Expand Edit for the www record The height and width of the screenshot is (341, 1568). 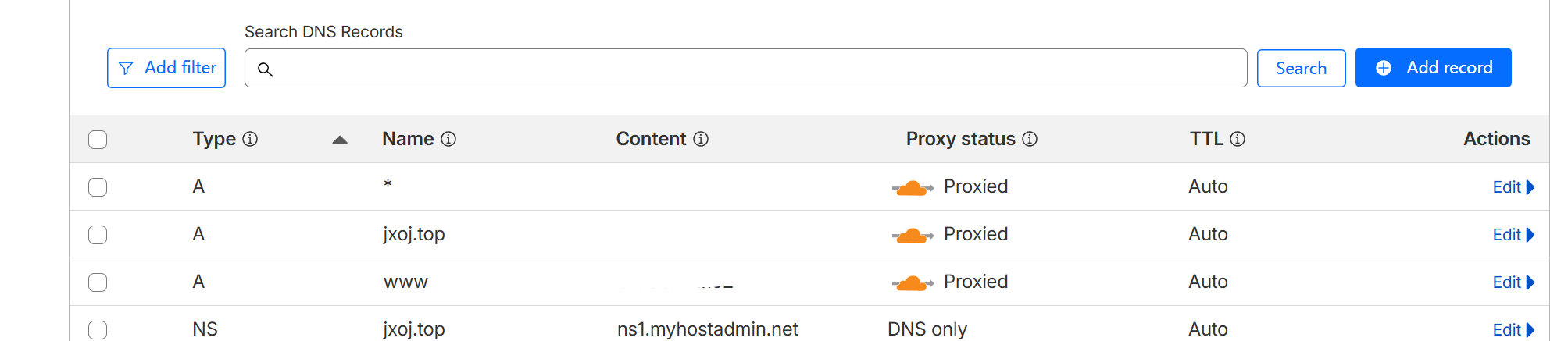pos(1513,282)
